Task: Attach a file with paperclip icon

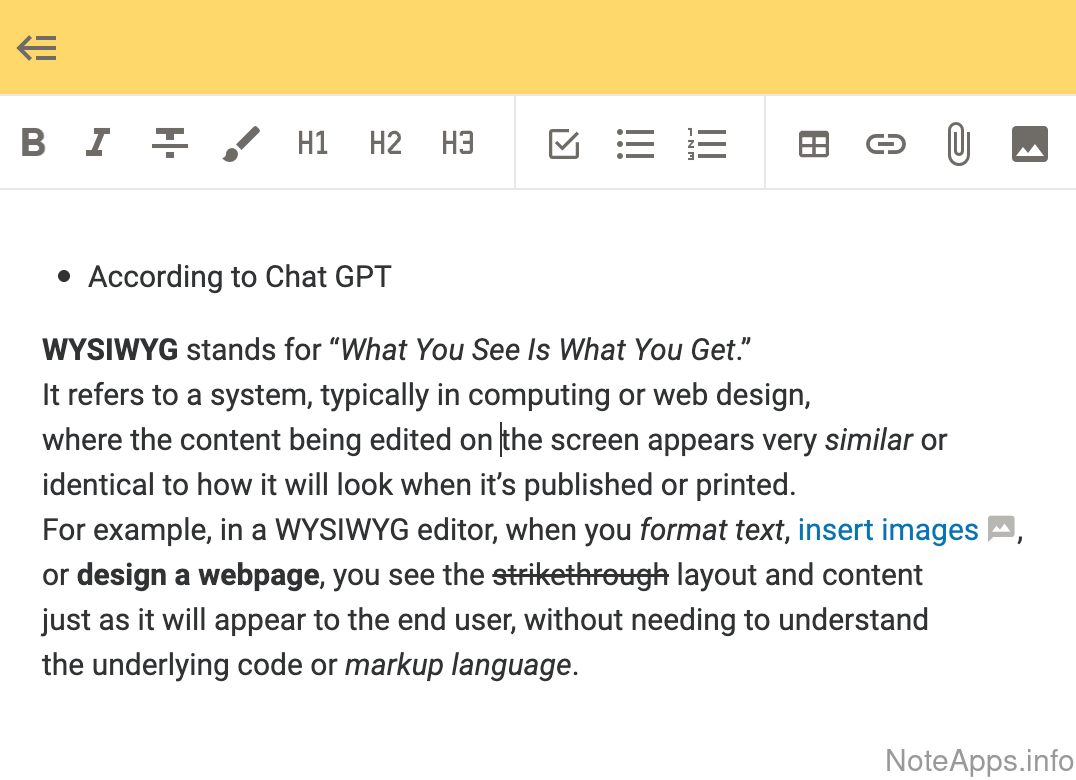Action: [x=958, y=145]
